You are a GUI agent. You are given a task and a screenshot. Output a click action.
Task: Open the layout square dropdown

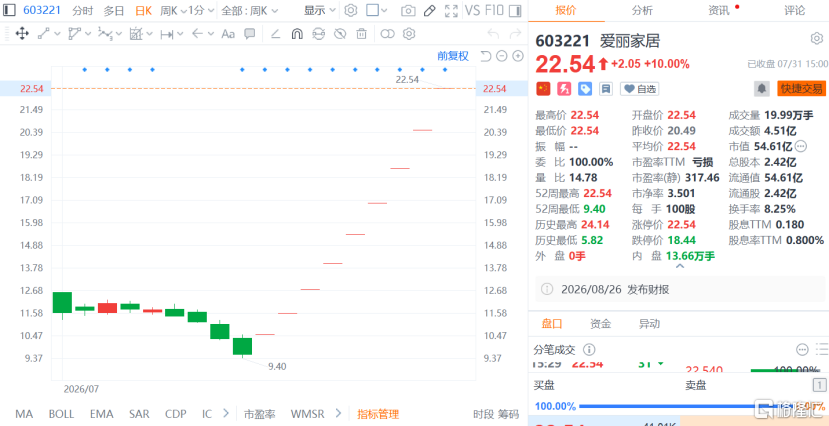click(376, 10)
